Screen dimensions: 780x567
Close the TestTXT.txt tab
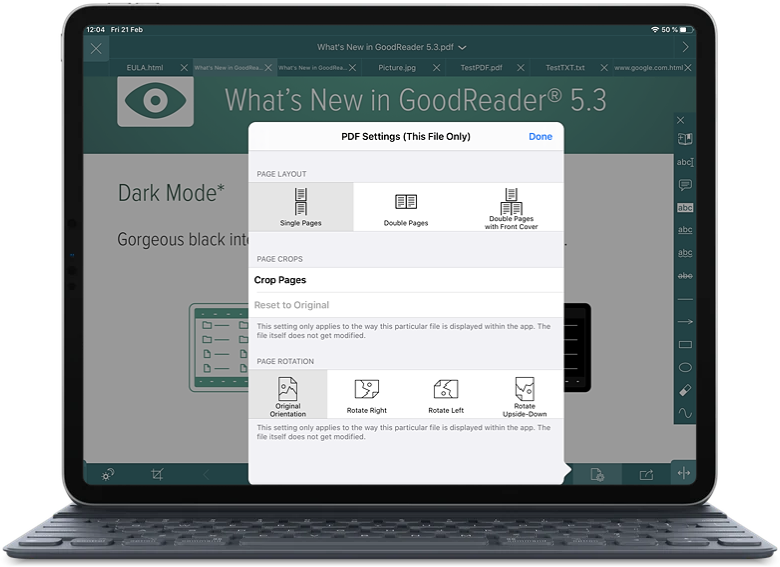pyautogui.click(x=604, y=68)
